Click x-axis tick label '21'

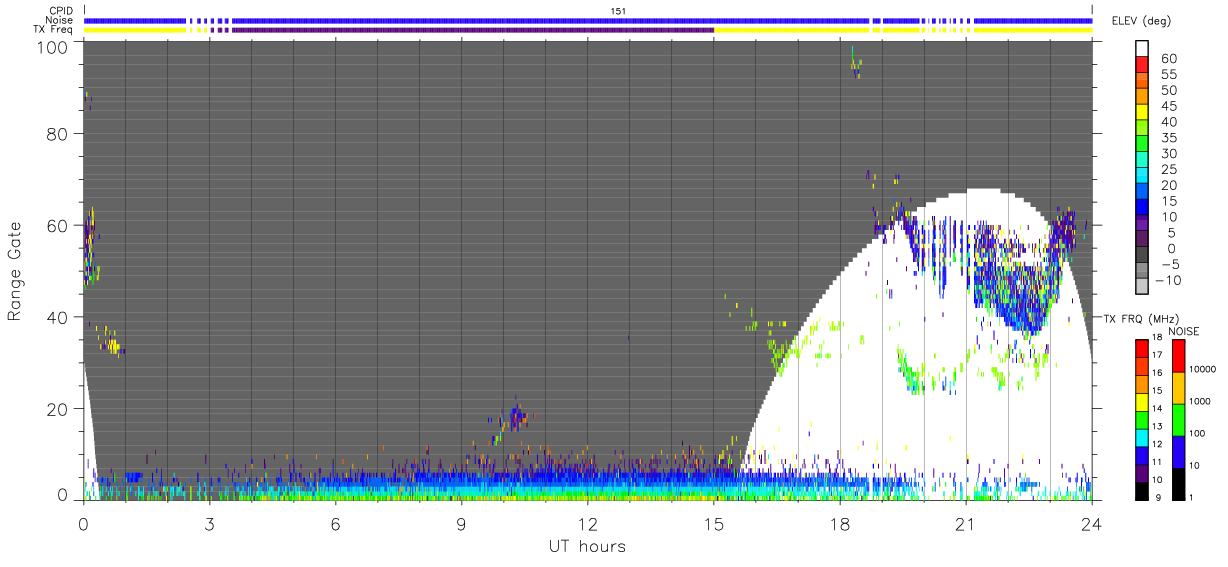pos(965,524)
